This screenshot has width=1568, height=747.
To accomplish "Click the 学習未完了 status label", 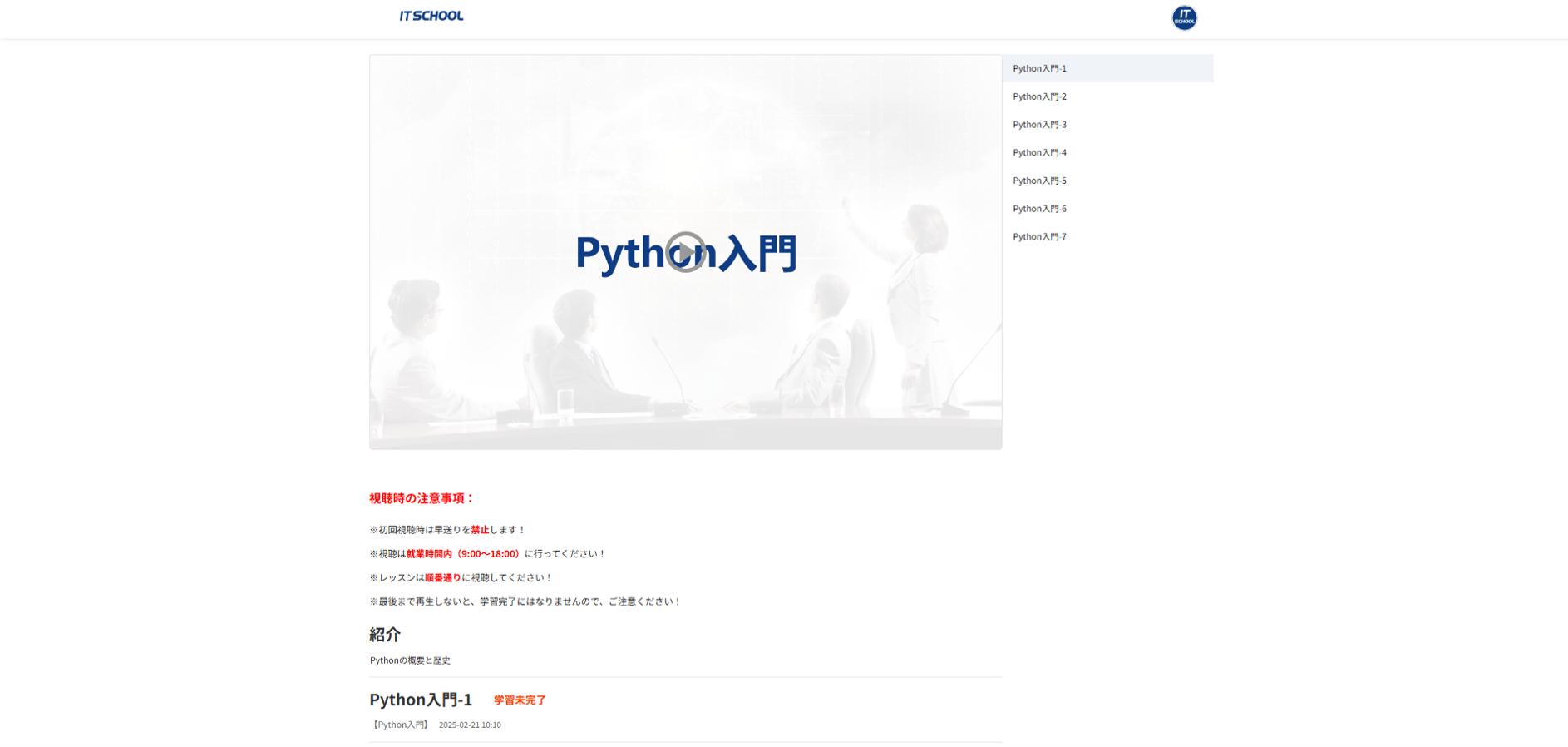I will coord(520,700).
